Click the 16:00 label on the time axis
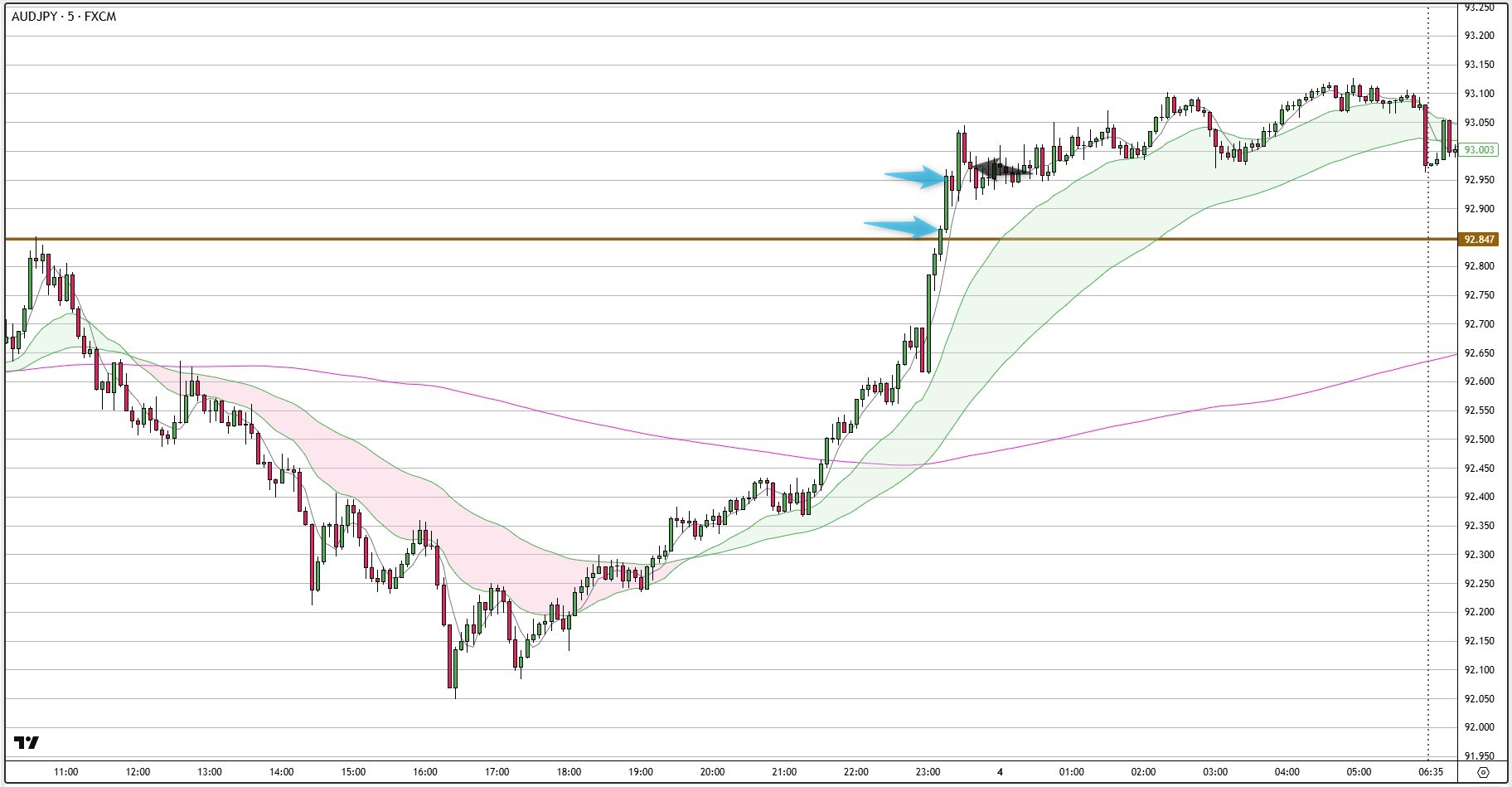The height and width of the screenshot is (787, 1512). click(425, 772)
